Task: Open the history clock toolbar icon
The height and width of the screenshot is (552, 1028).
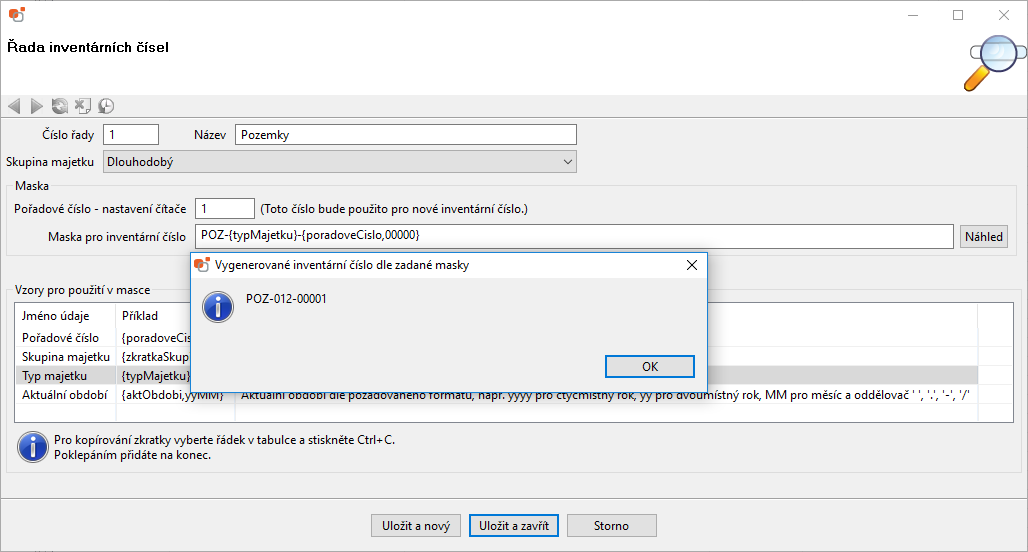Action: coord(106,106)
